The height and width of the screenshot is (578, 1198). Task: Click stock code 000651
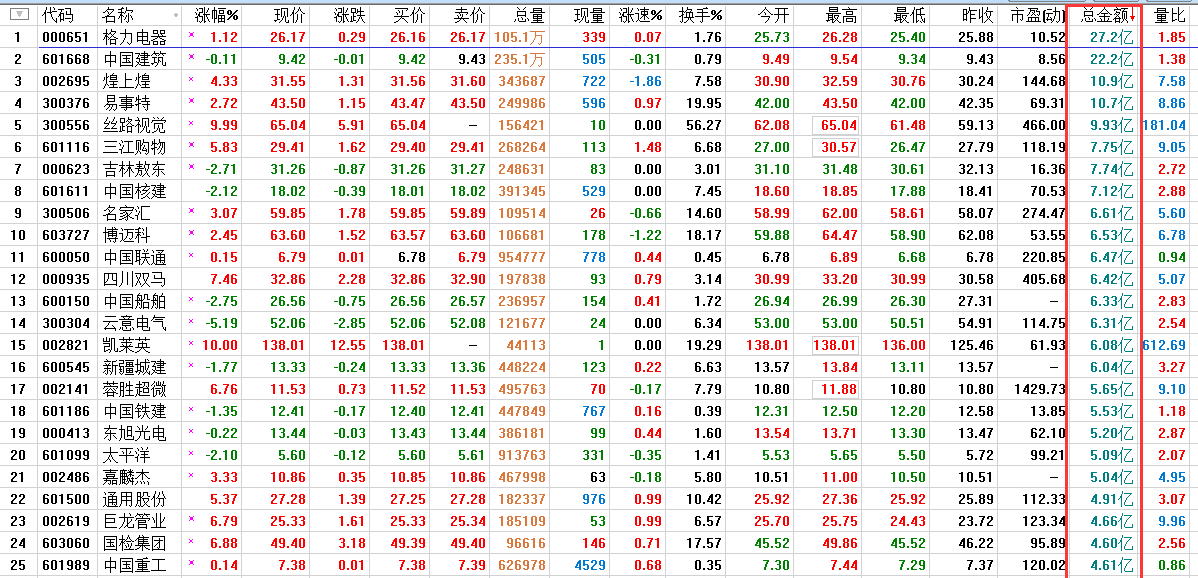(66, 37)
